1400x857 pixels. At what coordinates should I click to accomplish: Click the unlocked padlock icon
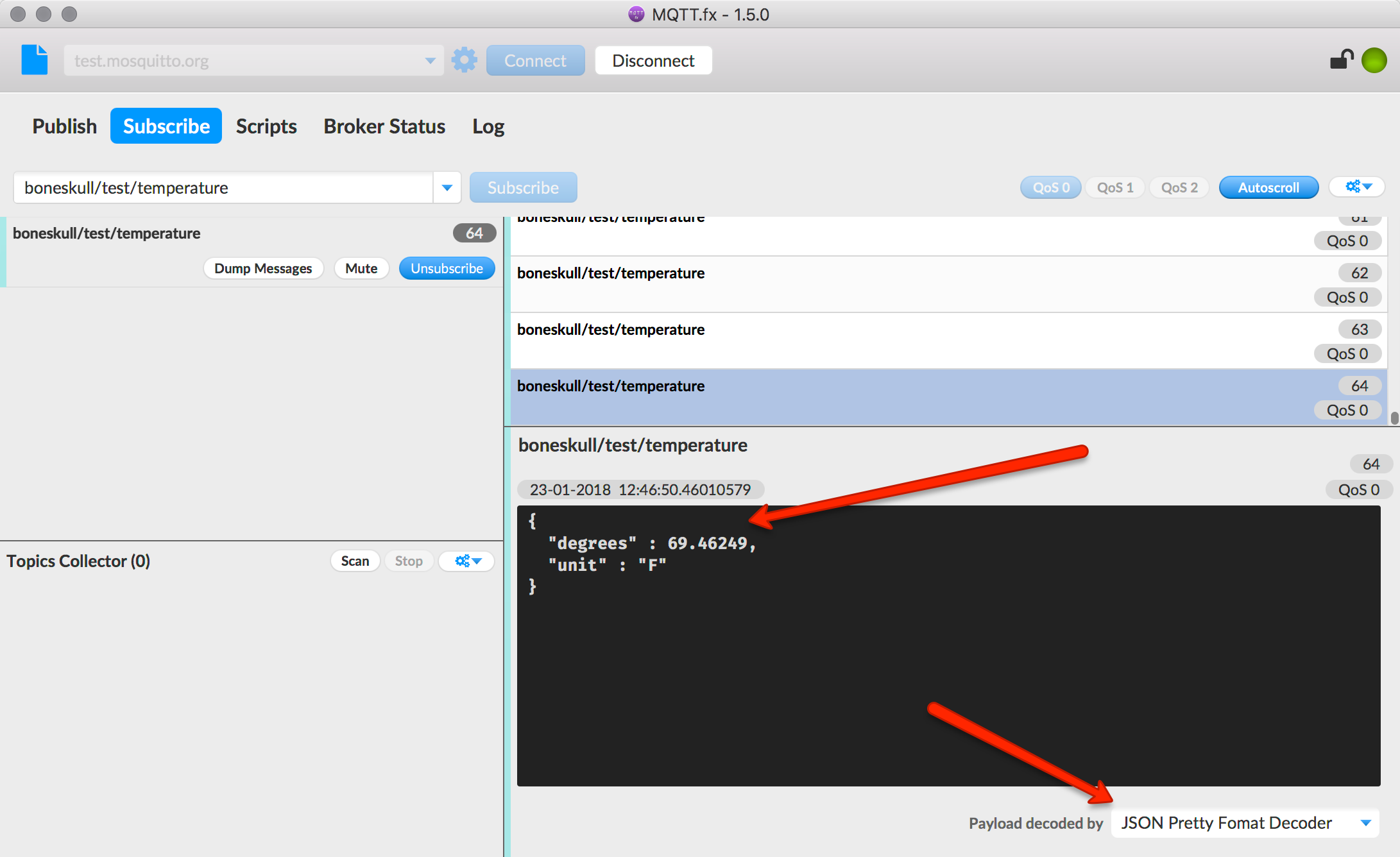pos(1342,59)
